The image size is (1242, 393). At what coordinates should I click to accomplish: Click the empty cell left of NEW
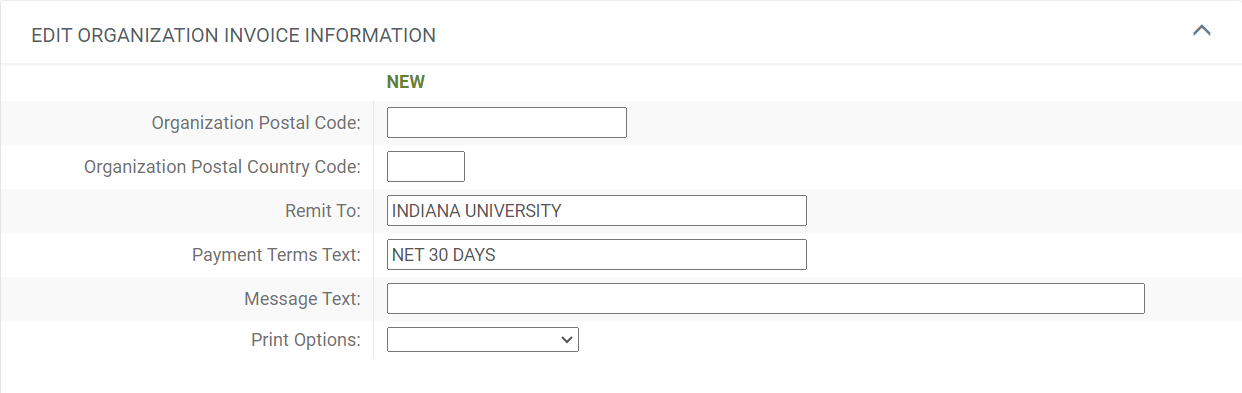[x=187, y=82]
